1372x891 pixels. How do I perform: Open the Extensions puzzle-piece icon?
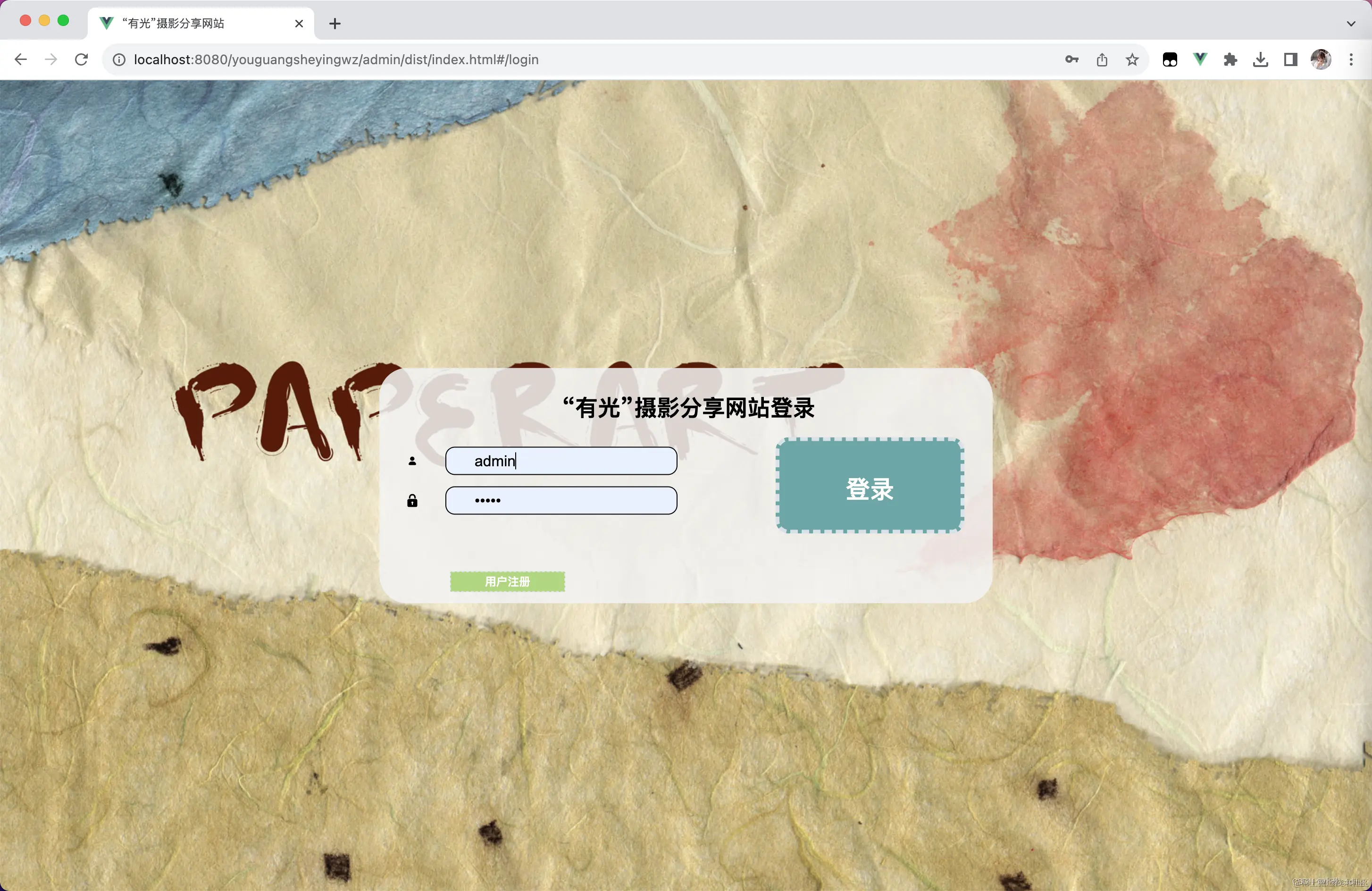[x=1230, y=59]
